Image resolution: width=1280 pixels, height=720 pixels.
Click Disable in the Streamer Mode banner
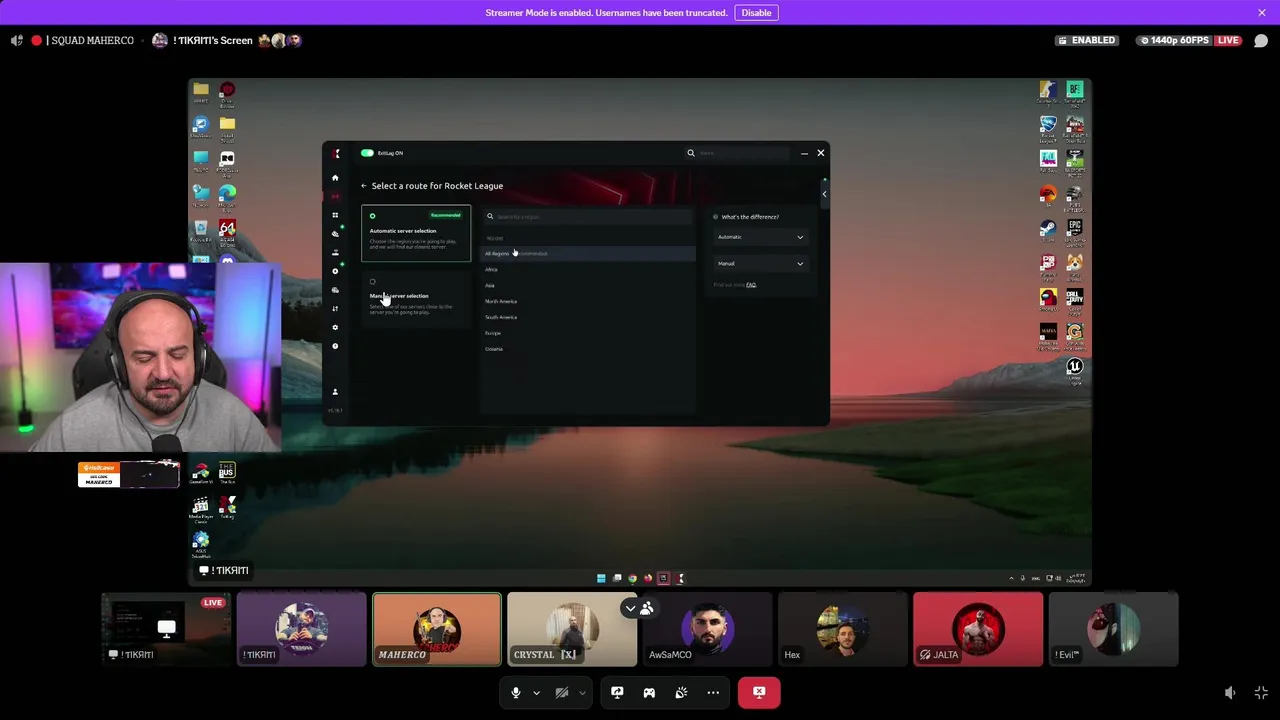756,12
